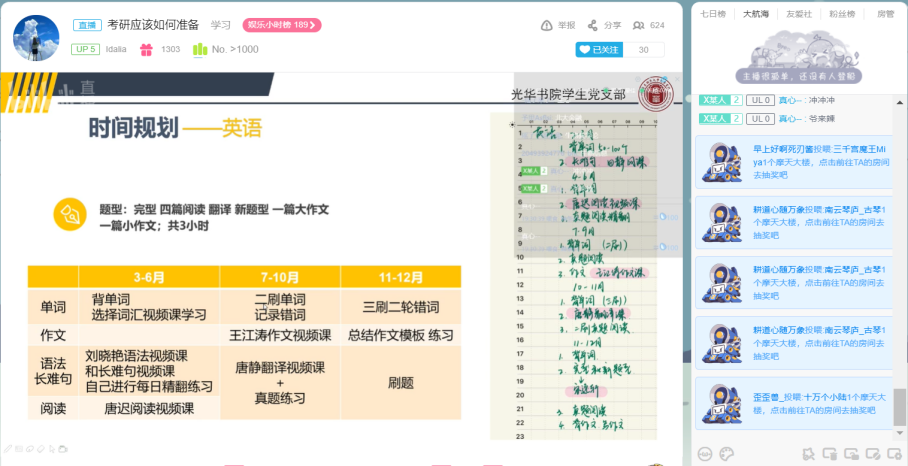Click the robot thumbnail on 歪歪兽_ card
The image size is (908, 466).
tap(722, 403)
